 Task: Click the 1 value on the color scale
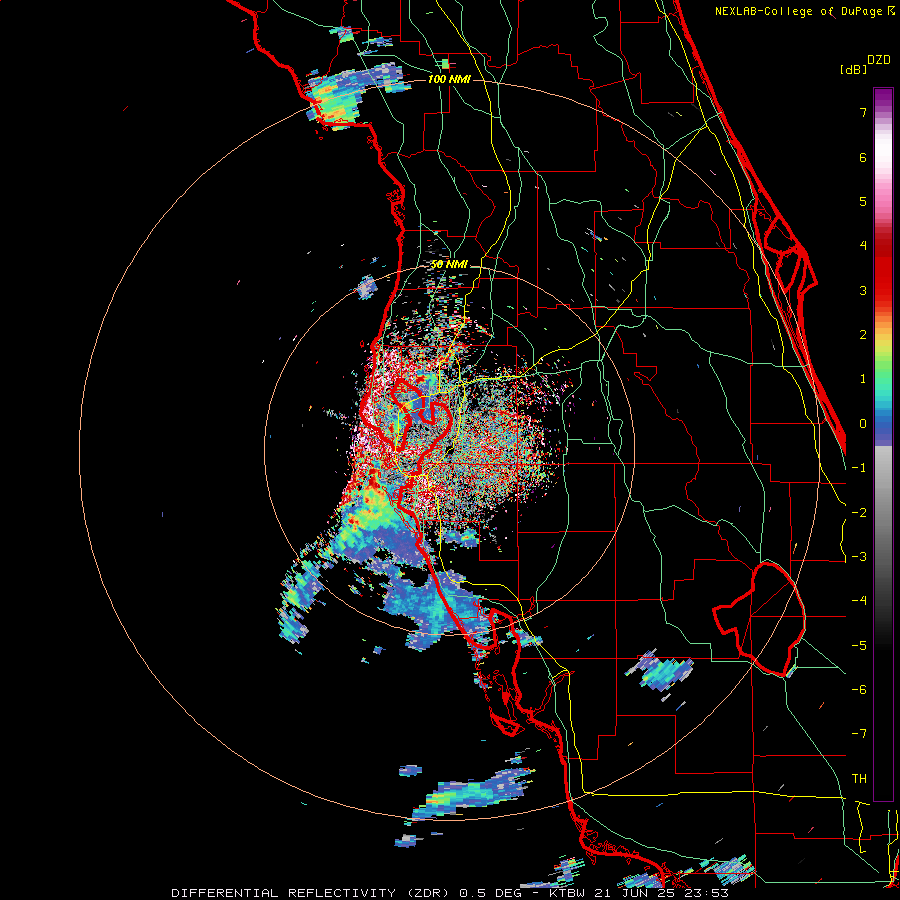click(863, 379)
